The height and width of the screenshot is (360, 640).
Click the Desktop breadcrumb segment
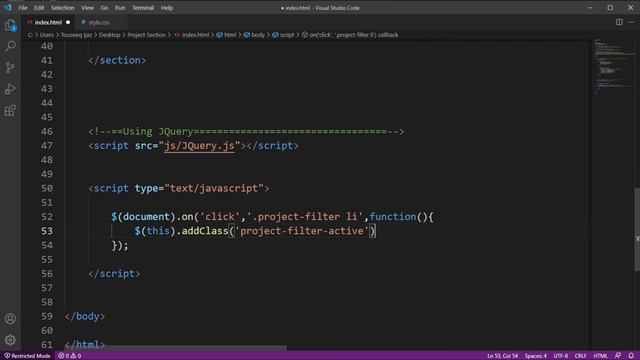tap(109, 35)
